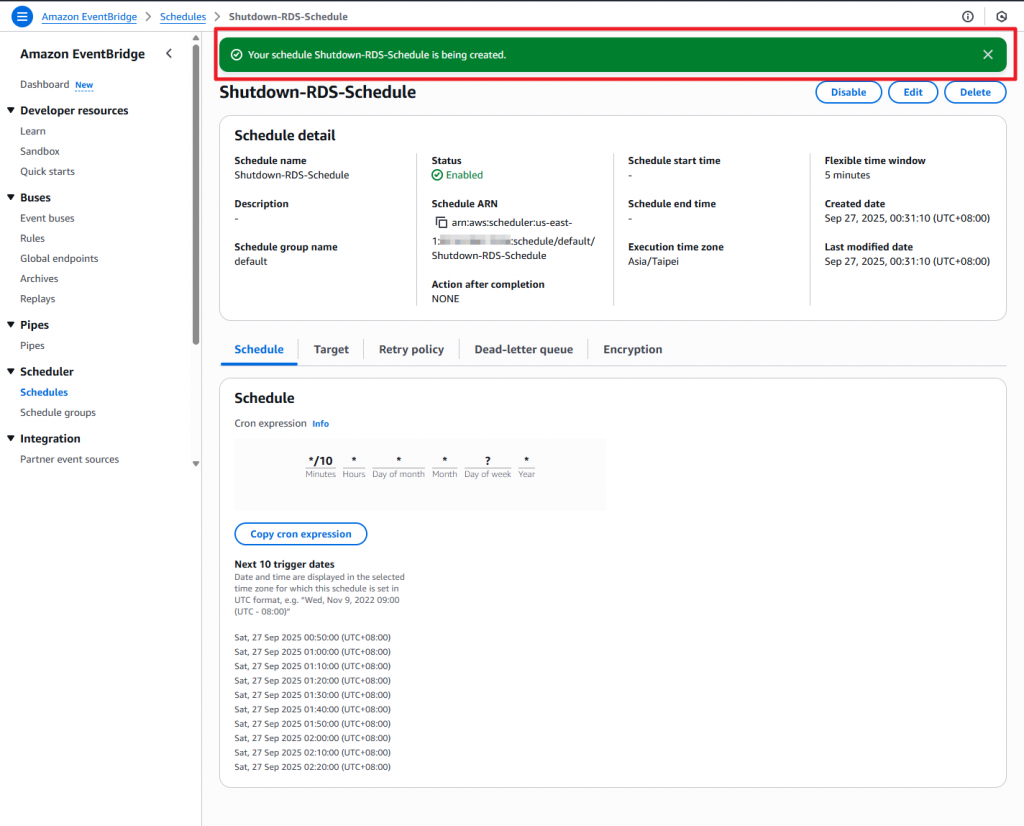Select the */10 Minutes cron value

click(x=321, y=460)
